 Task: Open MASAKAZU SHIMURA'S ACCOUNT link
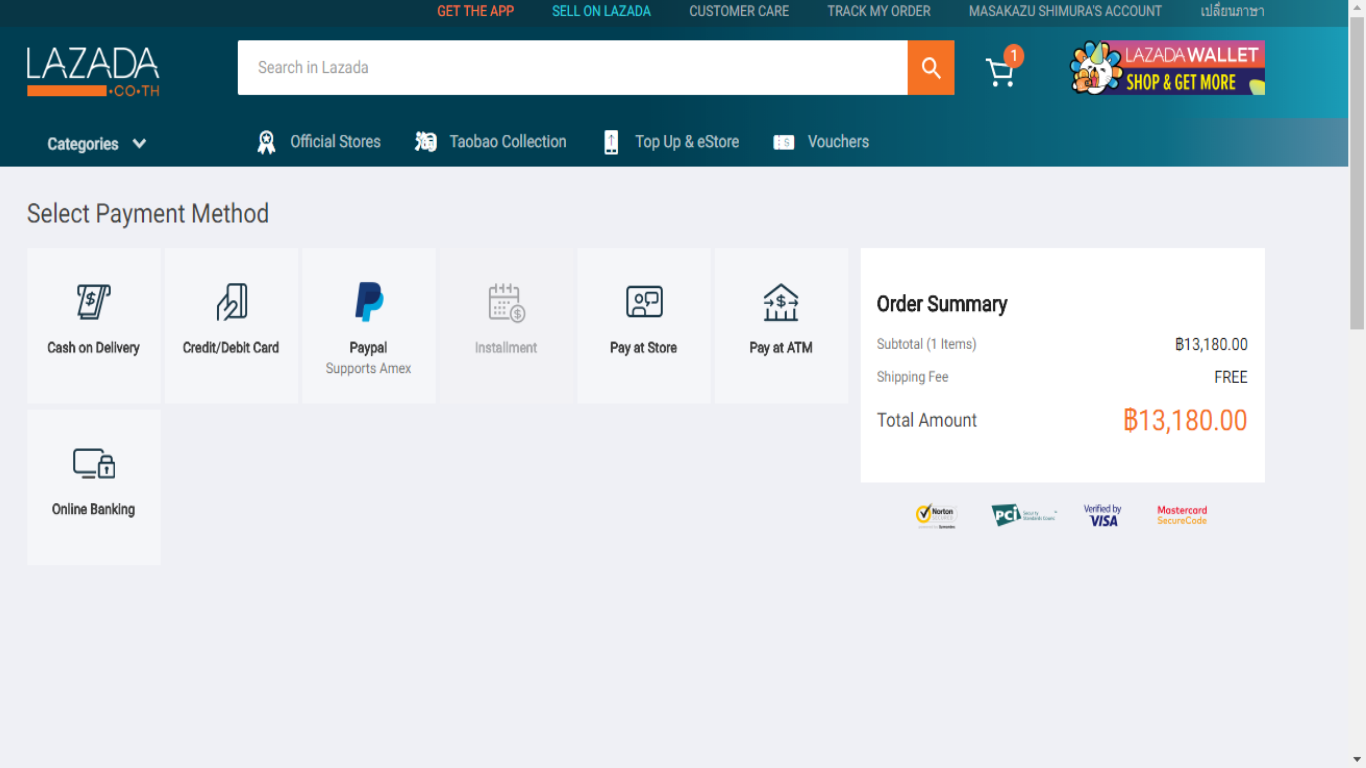pyautogui.click(x=1065, y=11)
